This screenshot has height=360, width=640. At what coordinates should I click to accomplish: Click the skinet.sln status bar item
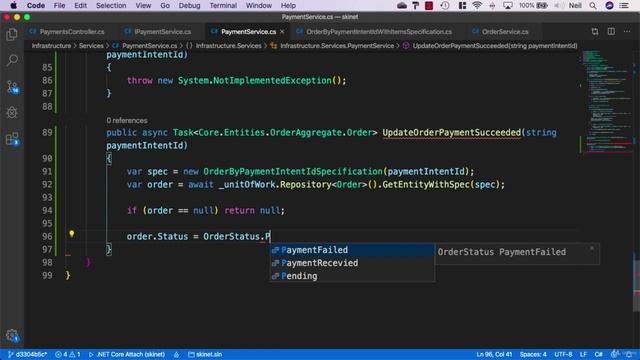click(205, 354)
